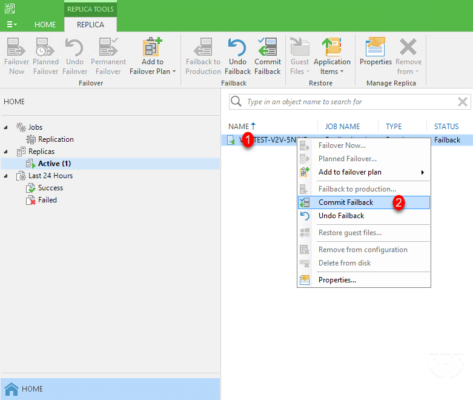473x400 pixels.
Task: Select the REPLICA ribbon tab
Action: tap(90, 25)
